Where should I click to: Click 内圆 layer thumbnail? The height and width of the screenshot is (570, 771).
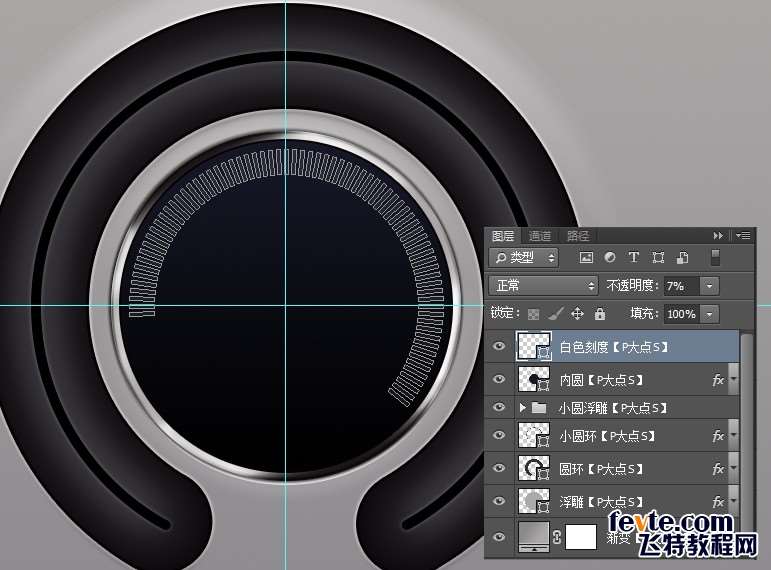tap(534, 379)
